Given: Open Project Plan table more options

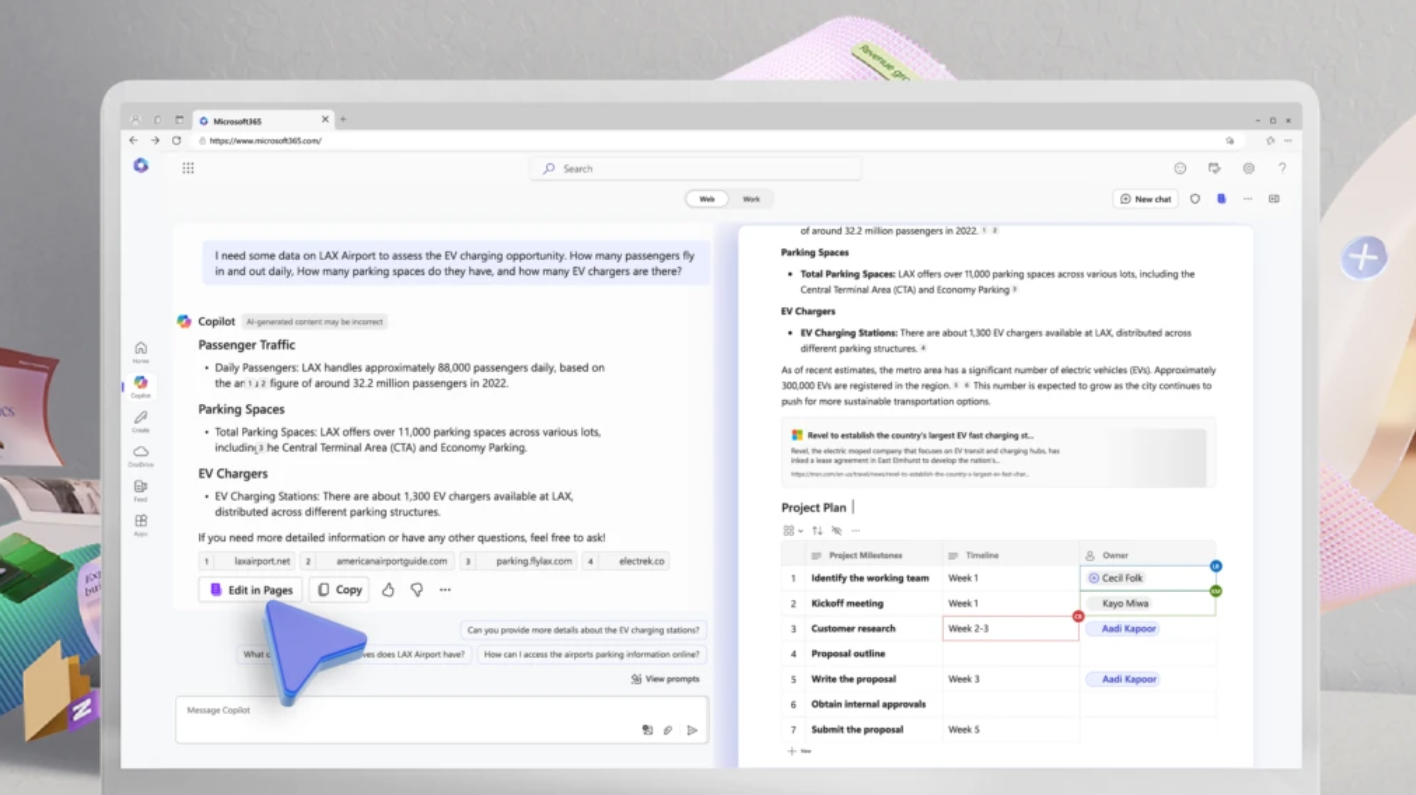Looking at the screenshot, I should (x=855, y=531).
